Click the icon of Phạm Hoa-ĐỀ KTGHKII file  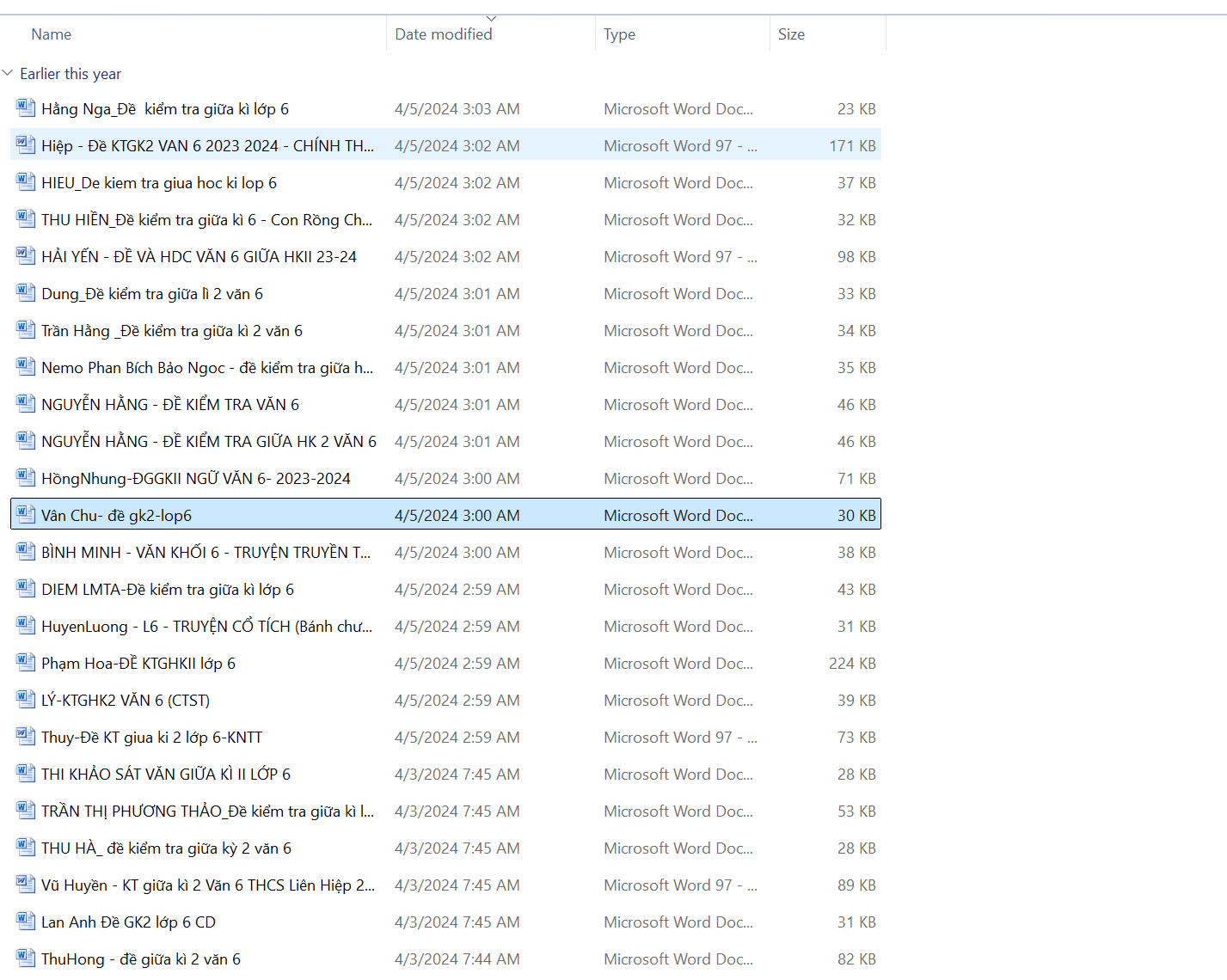pyautogui.click(x=26, y=663)
